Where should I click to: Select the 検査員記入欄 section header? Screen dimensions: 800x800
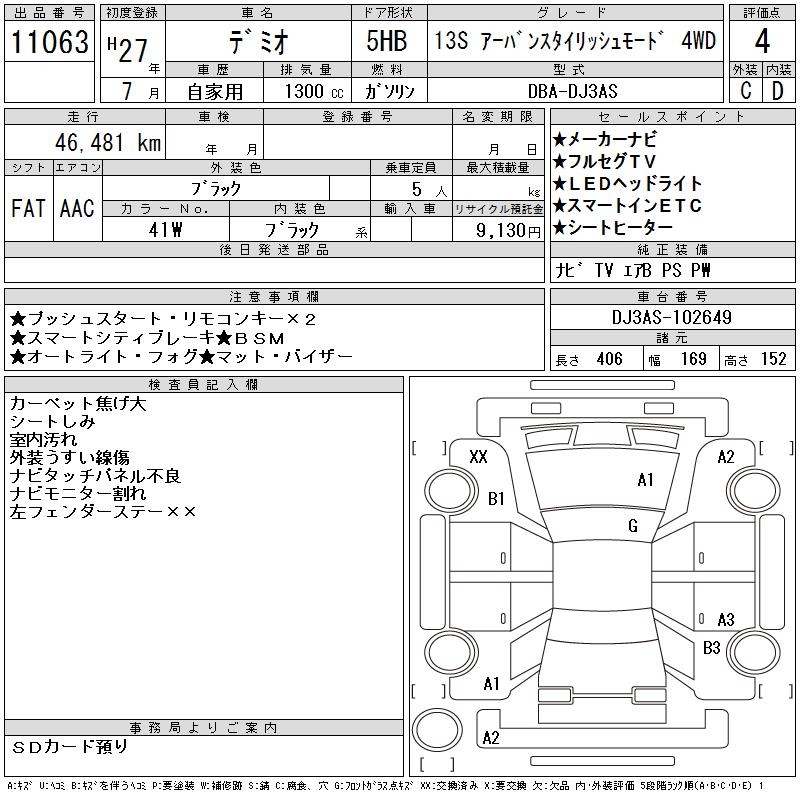click(203, 385)
